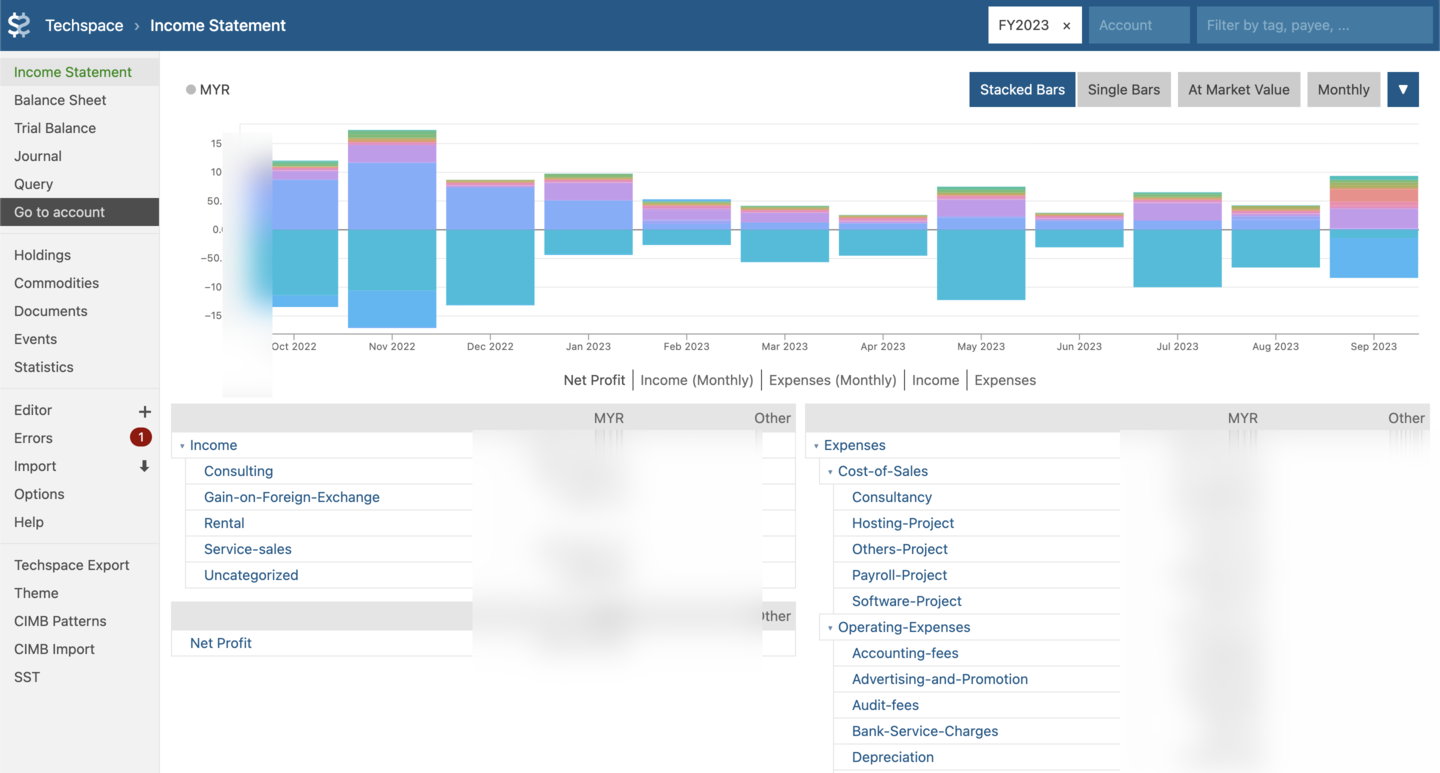Click the Import download arrow icon
1440x773 pixels.
[145, 466]
